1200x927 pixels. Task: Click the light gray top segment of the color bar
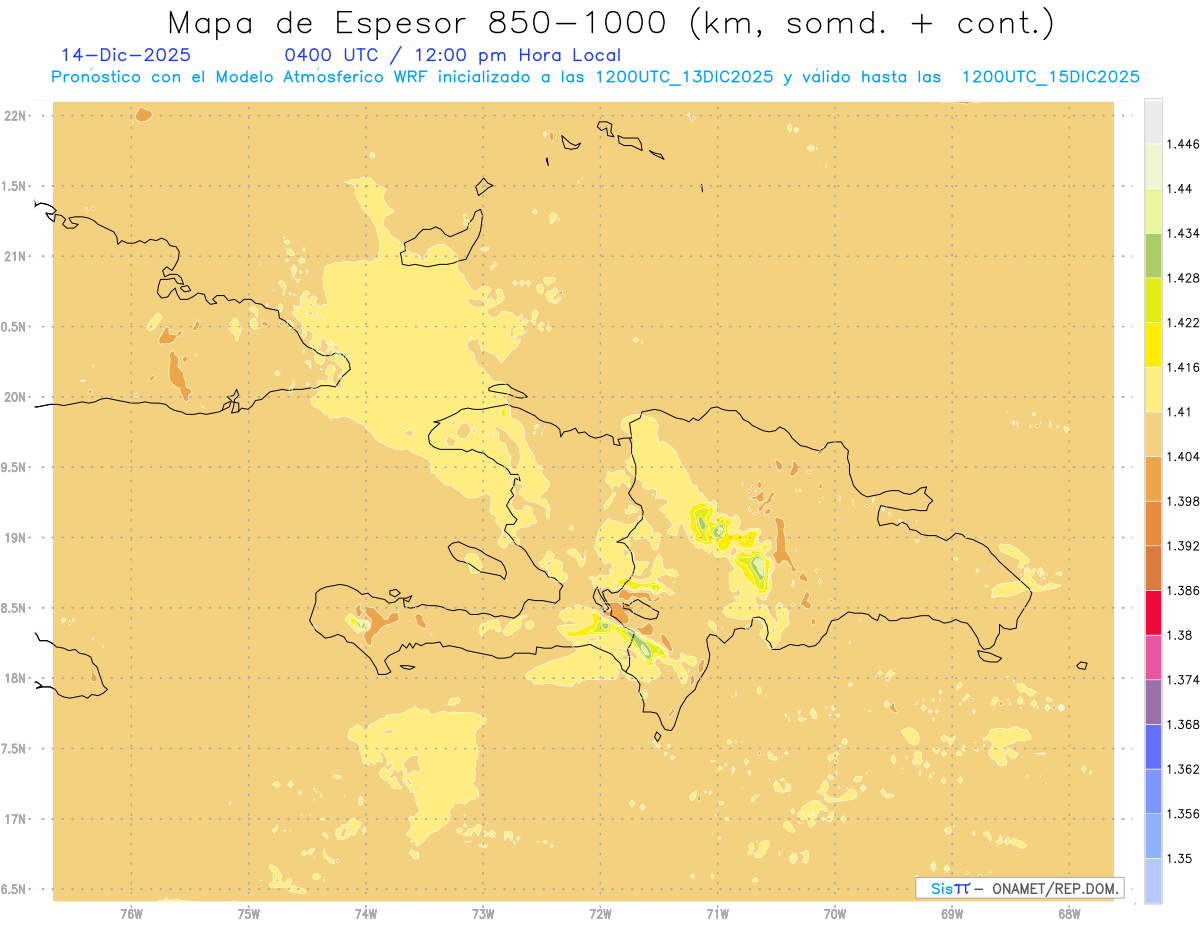coord(1153,121)
